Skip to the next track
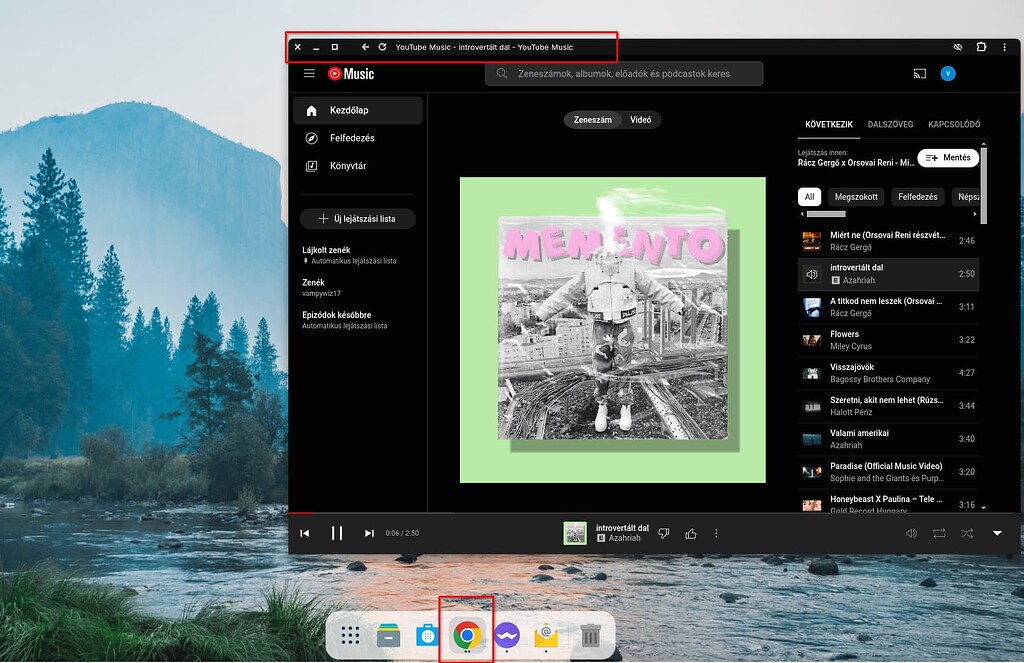Viewport: 1024px width, 663px height. pos(369,533)
